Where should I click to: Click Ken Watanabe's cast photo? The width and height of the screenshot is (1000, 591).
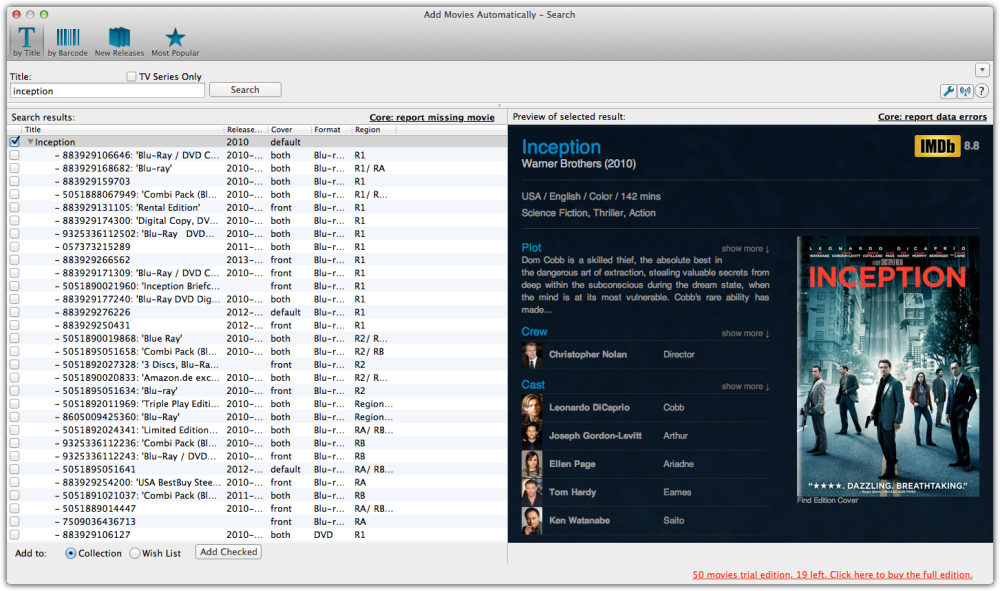point(532,520)
